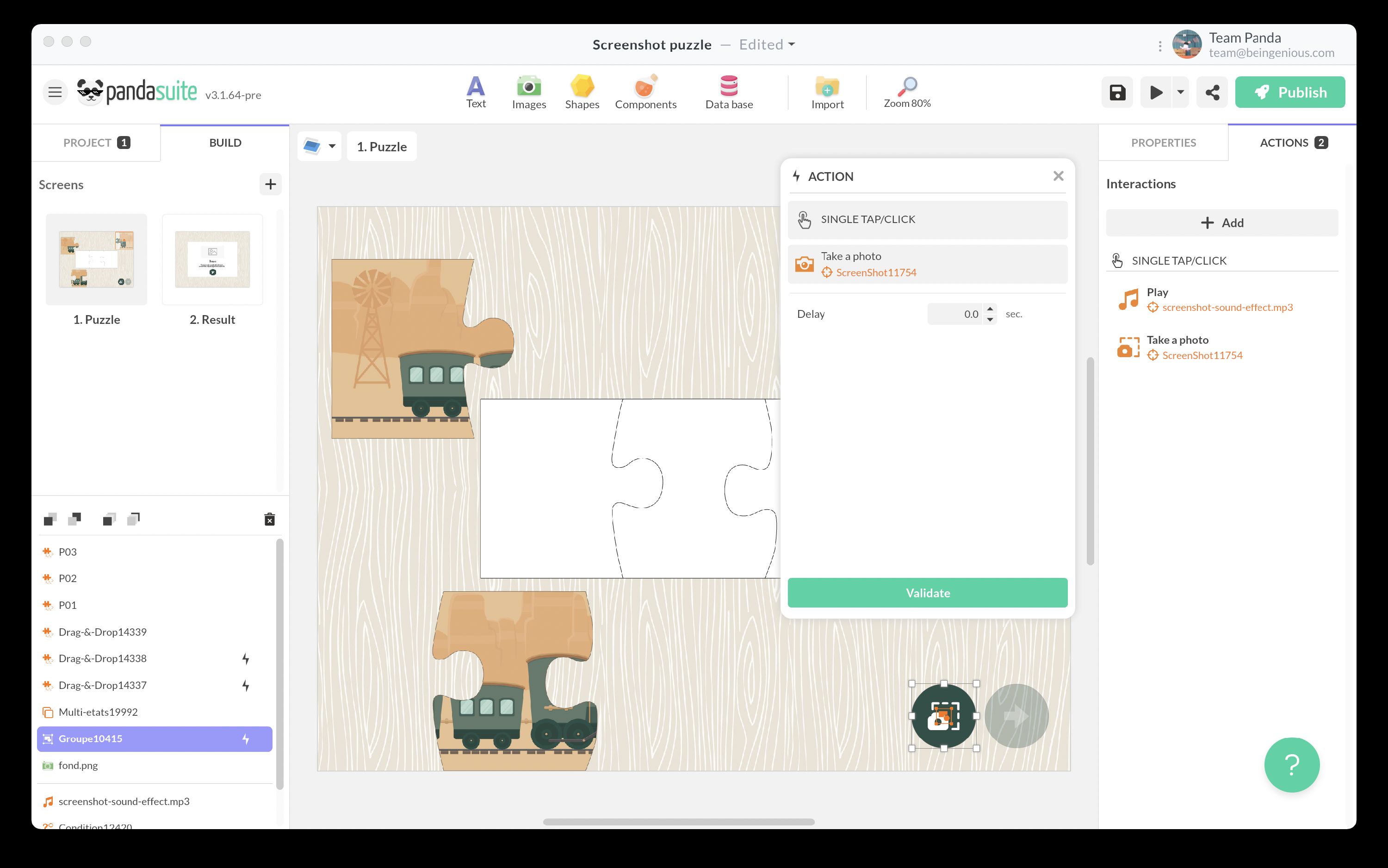Expand the preview play dropdown arrow

[x=1180, y=92]
